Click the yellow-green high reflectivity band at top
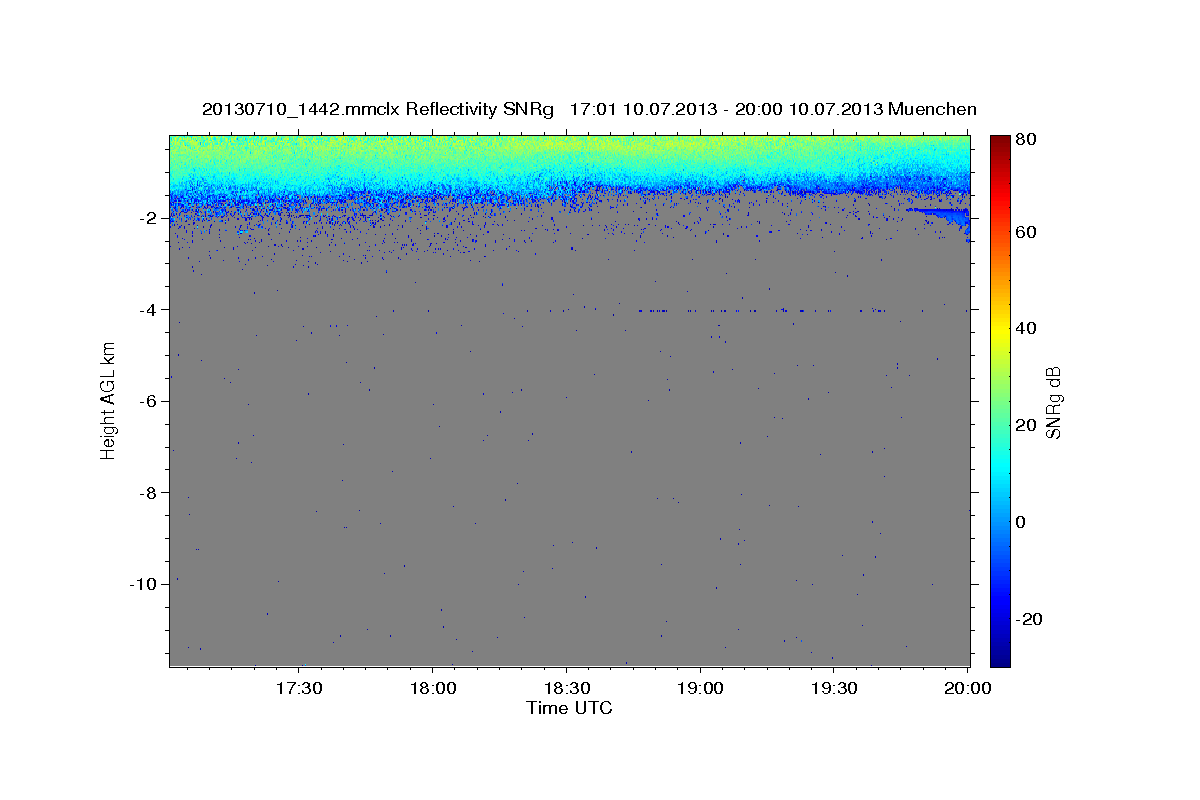The image size is (1200, 800). click(x=569, y=147)
